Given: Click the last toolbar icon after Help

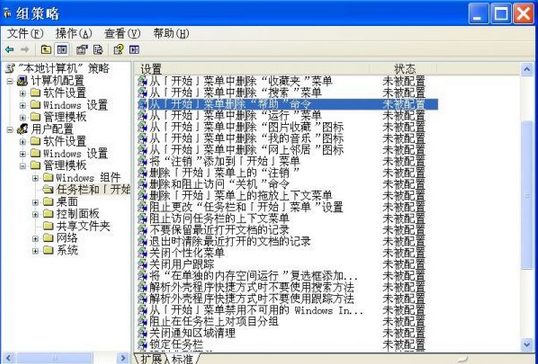Looking at the screenshot, I should [x=134, y=50].
